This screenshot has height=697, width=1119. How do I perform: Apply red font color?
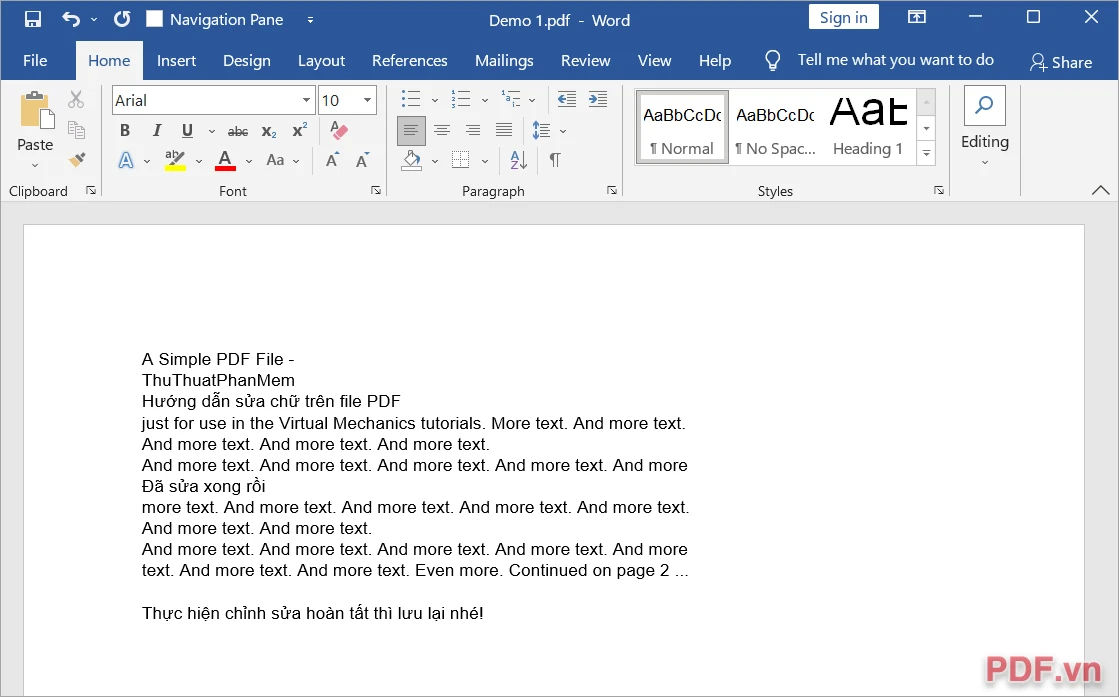225,160
